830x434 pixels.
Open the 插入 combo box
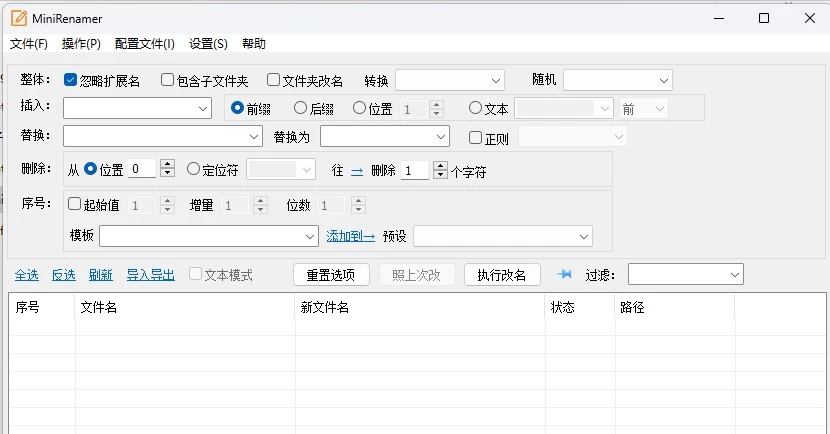pos(137,108)
